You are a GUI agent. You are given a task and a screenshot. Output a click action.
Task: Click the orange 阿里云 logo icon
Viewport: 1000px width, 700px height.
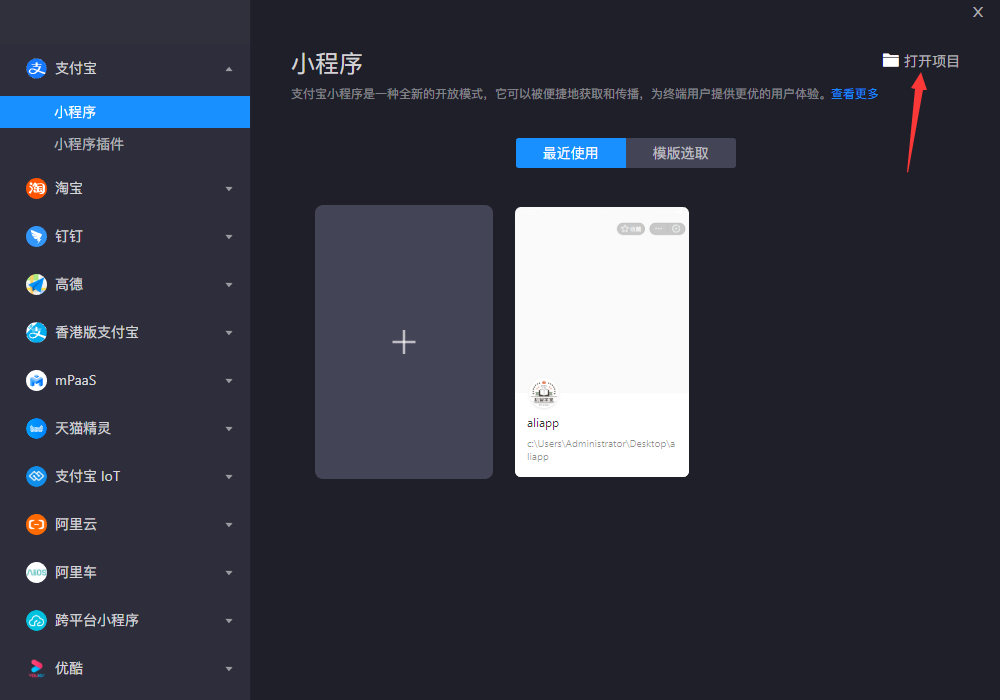[x=36, y=524]
